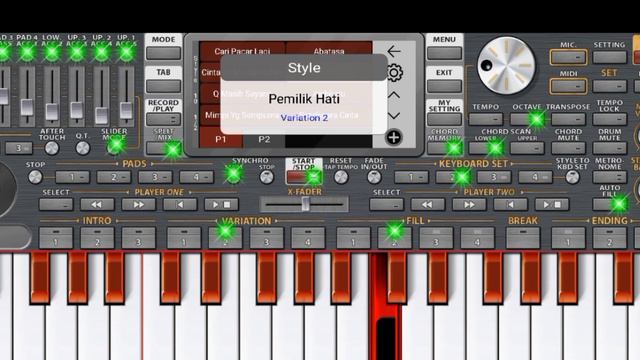Click the SETTING button
This screenshot has height=360, width=640.
pyautogui.click(x=609, y=57)
